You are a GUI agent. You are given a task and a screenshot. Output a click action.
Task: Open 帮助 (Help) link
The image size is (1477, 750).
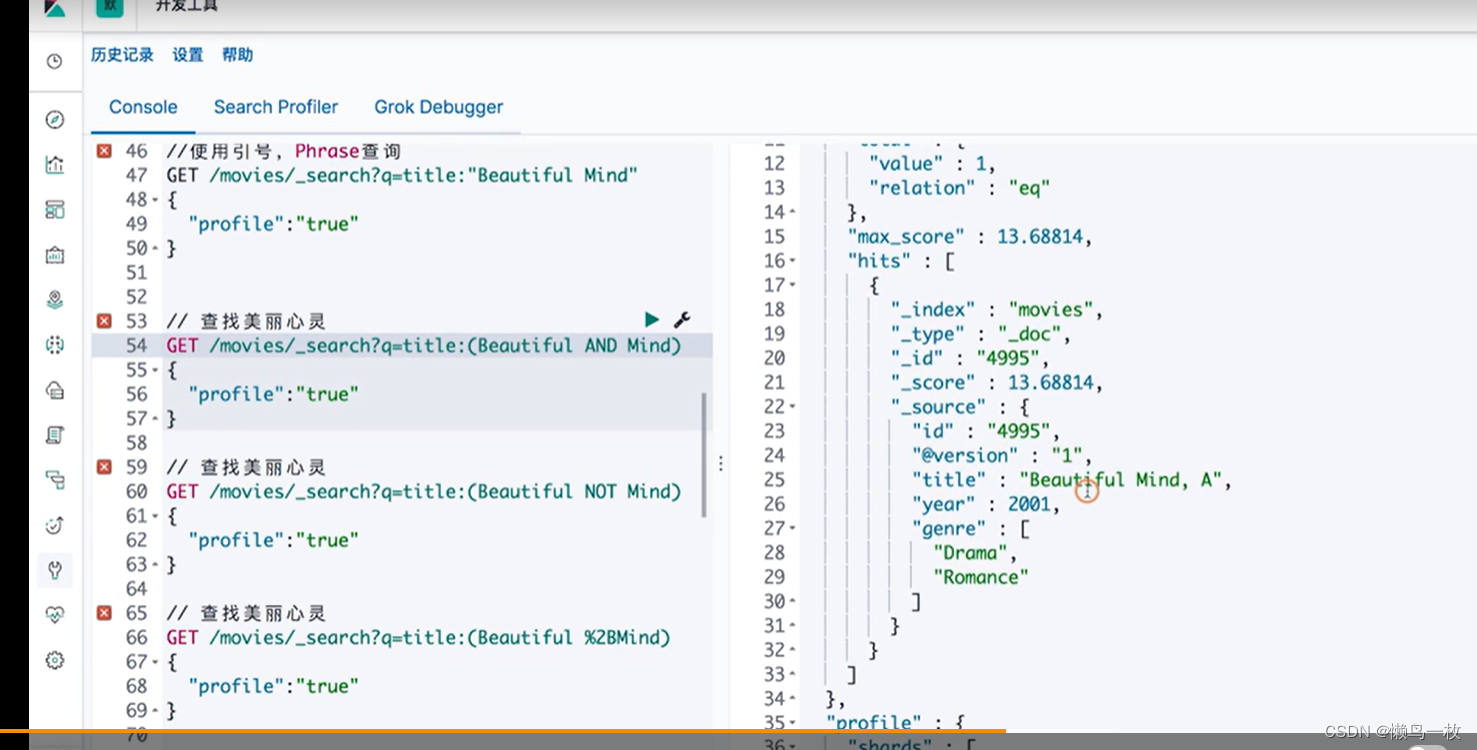[237, 55]
